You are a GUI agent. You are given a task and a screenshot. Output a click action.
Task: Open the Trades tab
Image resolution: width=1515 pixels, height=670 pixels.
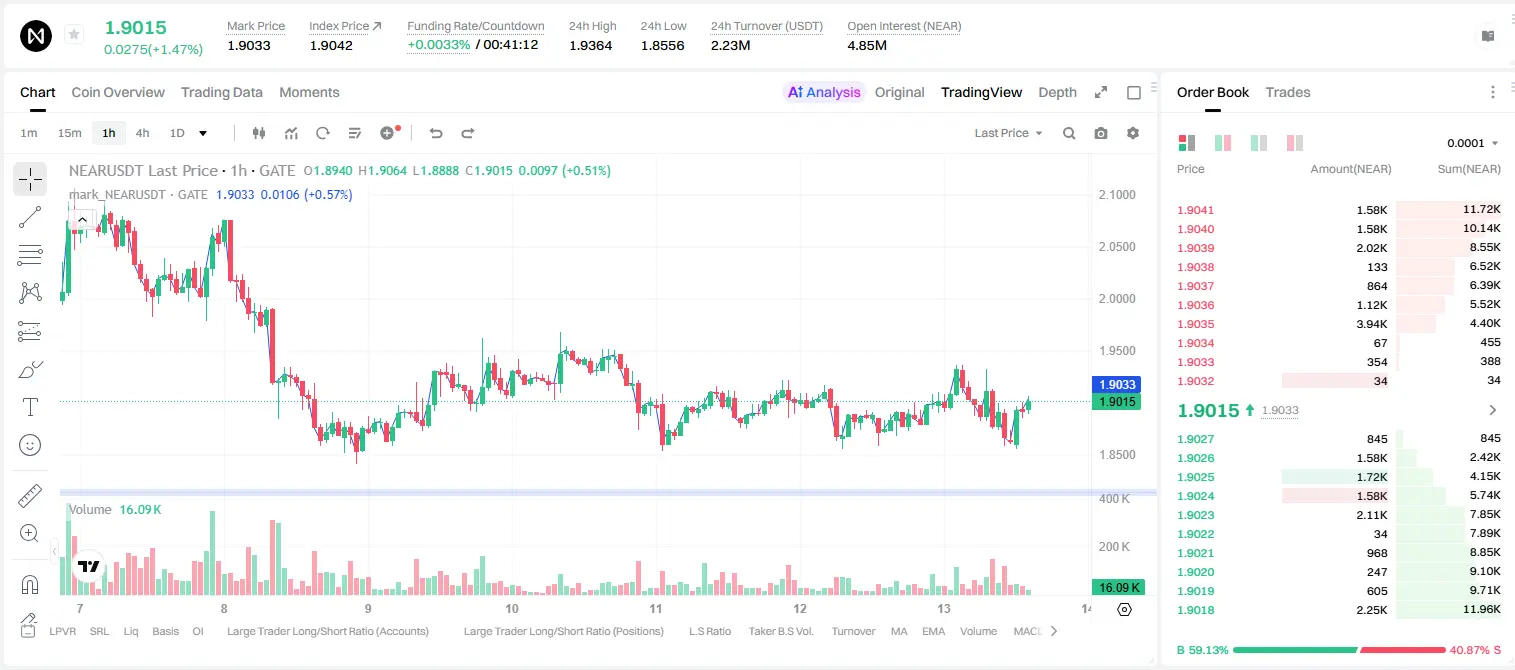(1287, 92)
